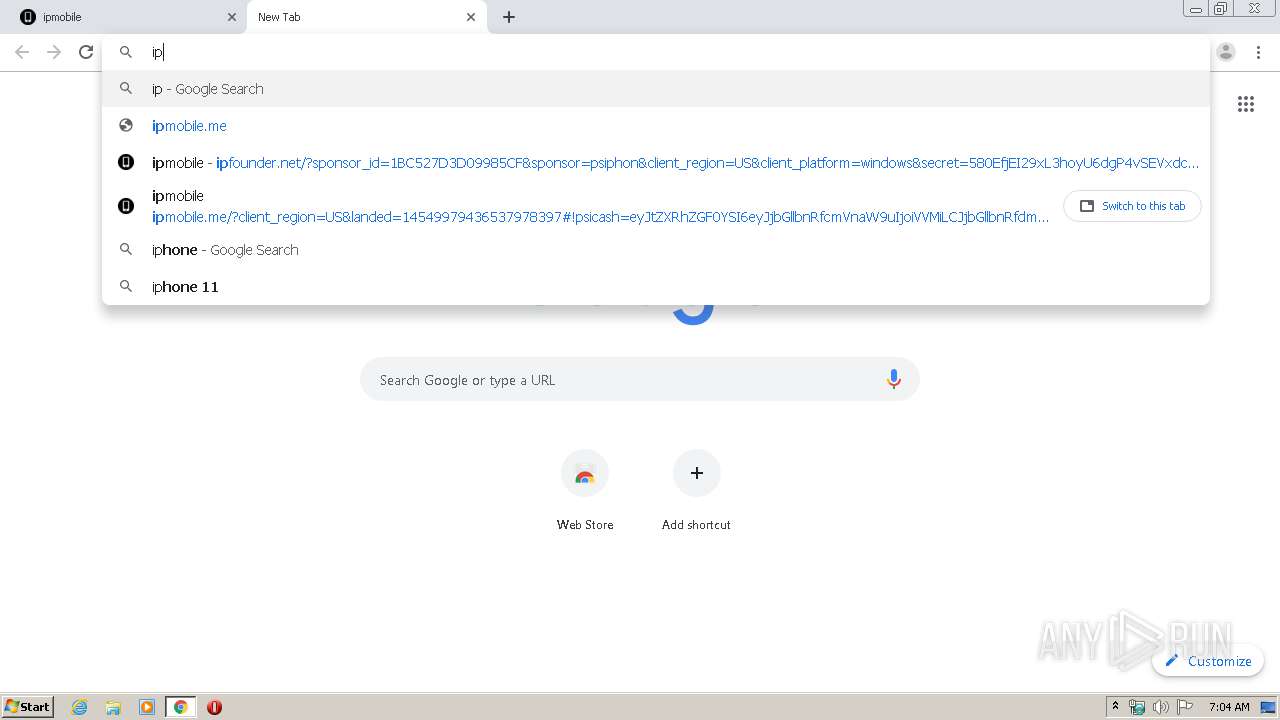This screenshot has width=1280, height=720.
Task: Go back to previous page
Action: tap(22, 52)
